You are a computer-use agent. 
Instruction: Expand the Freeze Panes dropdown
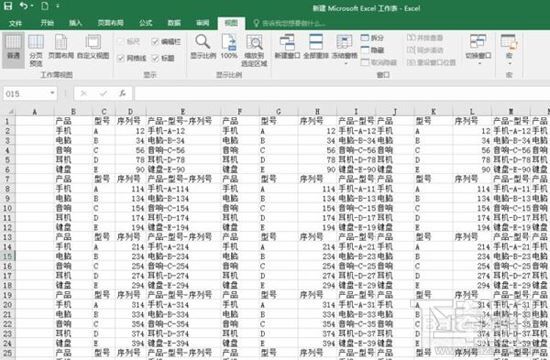(x=346, y=64)
